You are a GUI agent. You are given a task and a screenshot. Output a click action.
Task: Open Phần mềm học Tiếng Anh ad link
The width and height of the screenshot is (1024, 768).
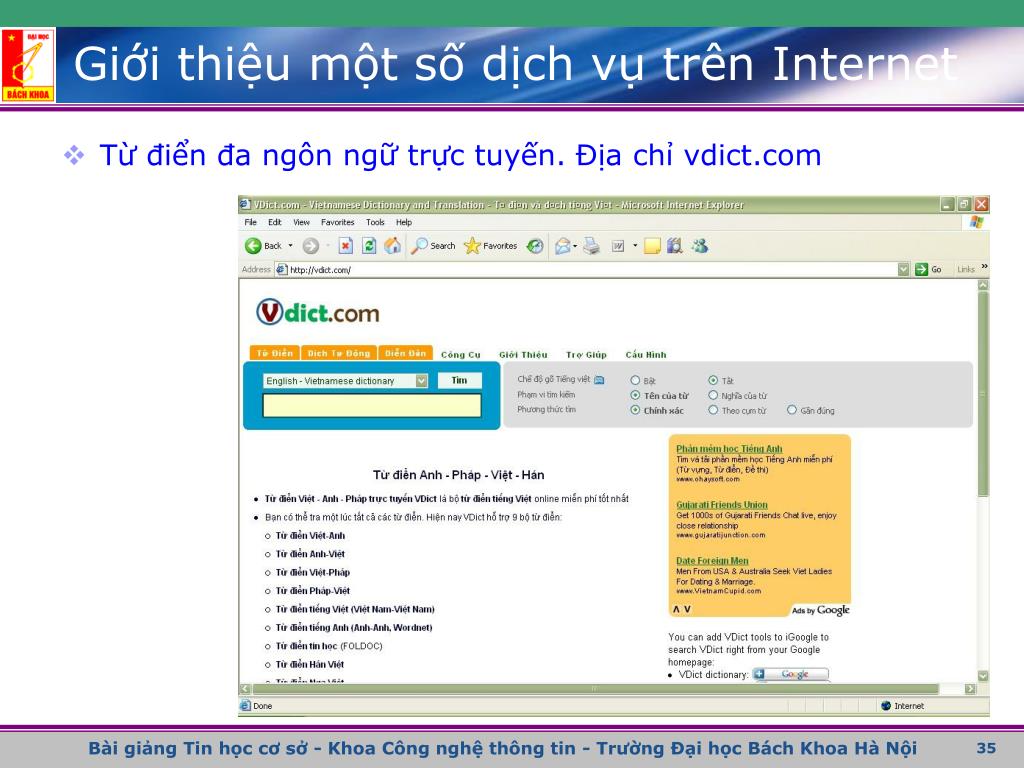point(729,449)
